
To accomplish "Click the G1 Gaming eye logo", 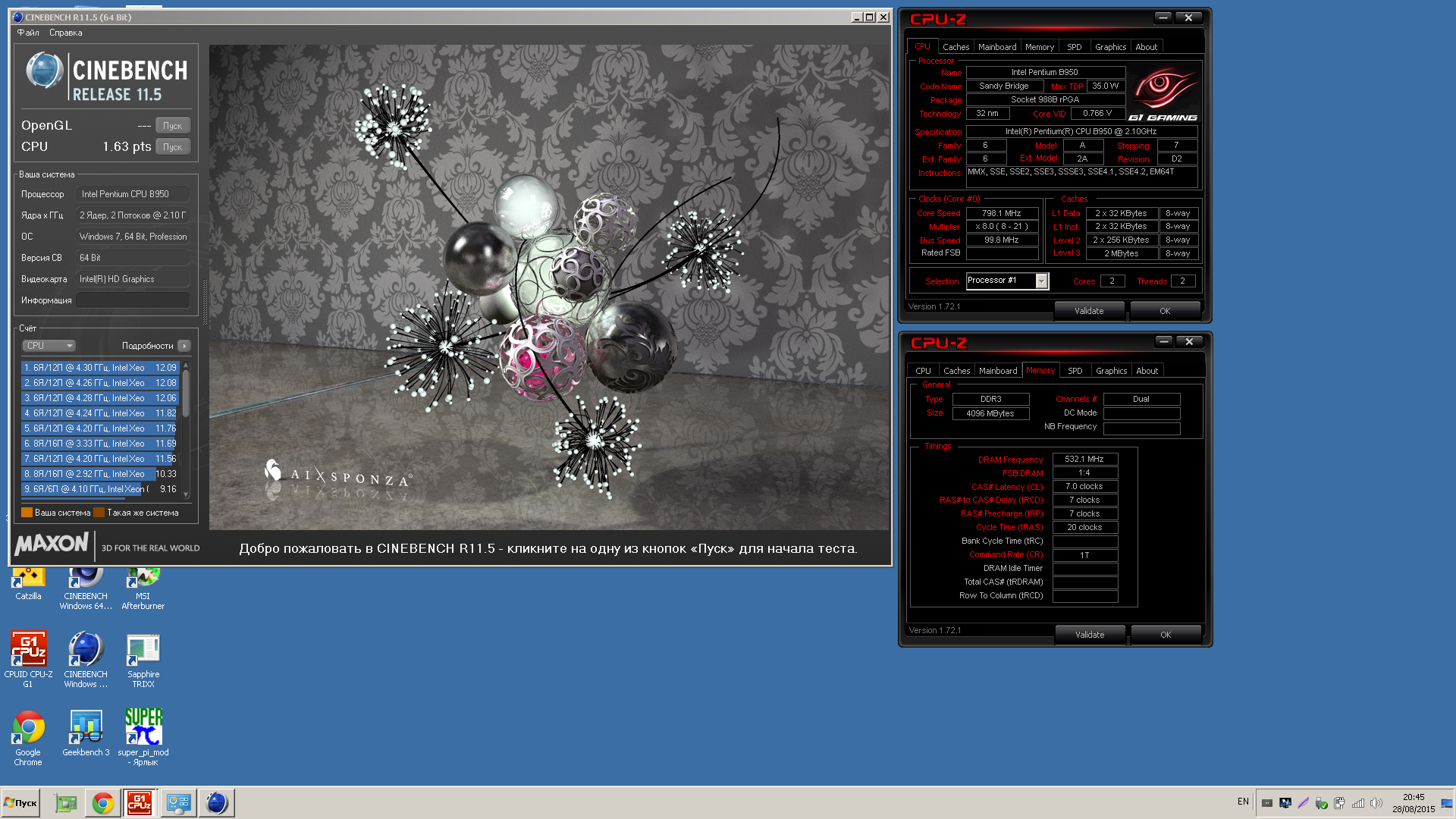I will tap(1163, 94).
